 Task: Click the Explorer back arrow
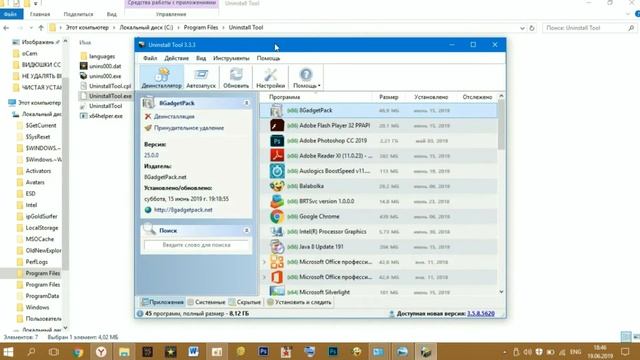(6, 28)
